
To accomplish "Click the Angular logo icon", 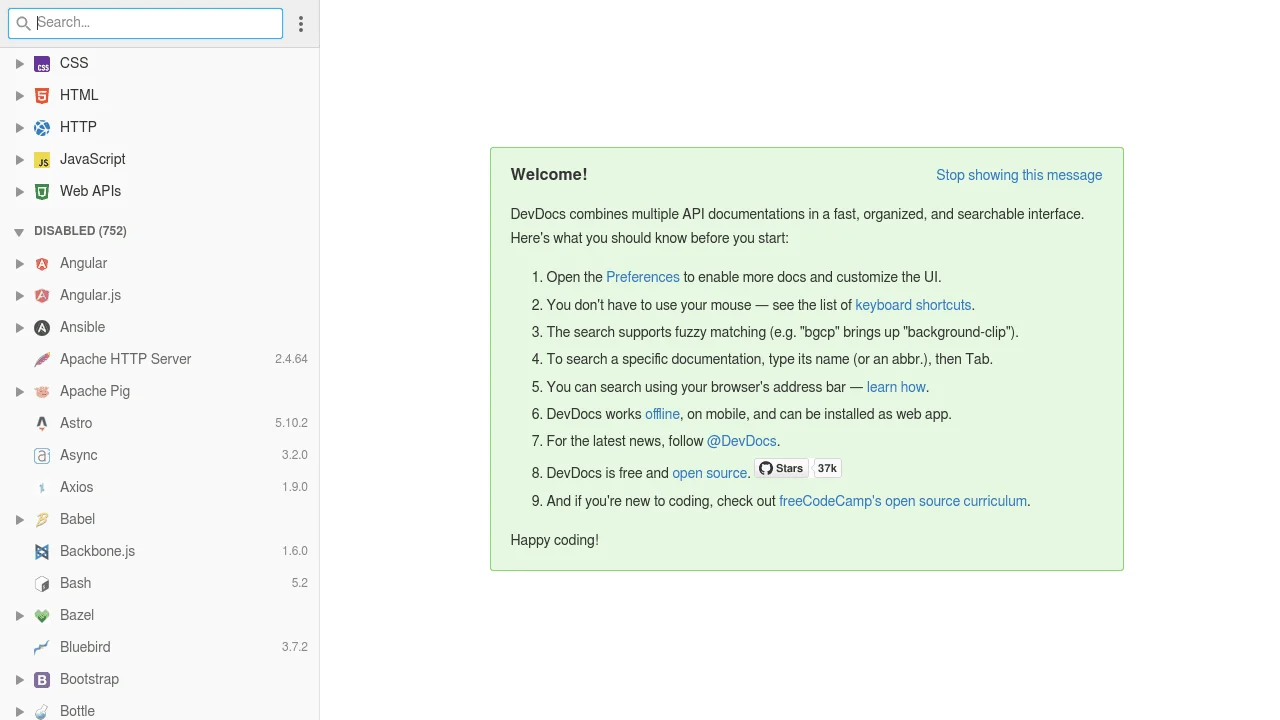I will [42, 264].
